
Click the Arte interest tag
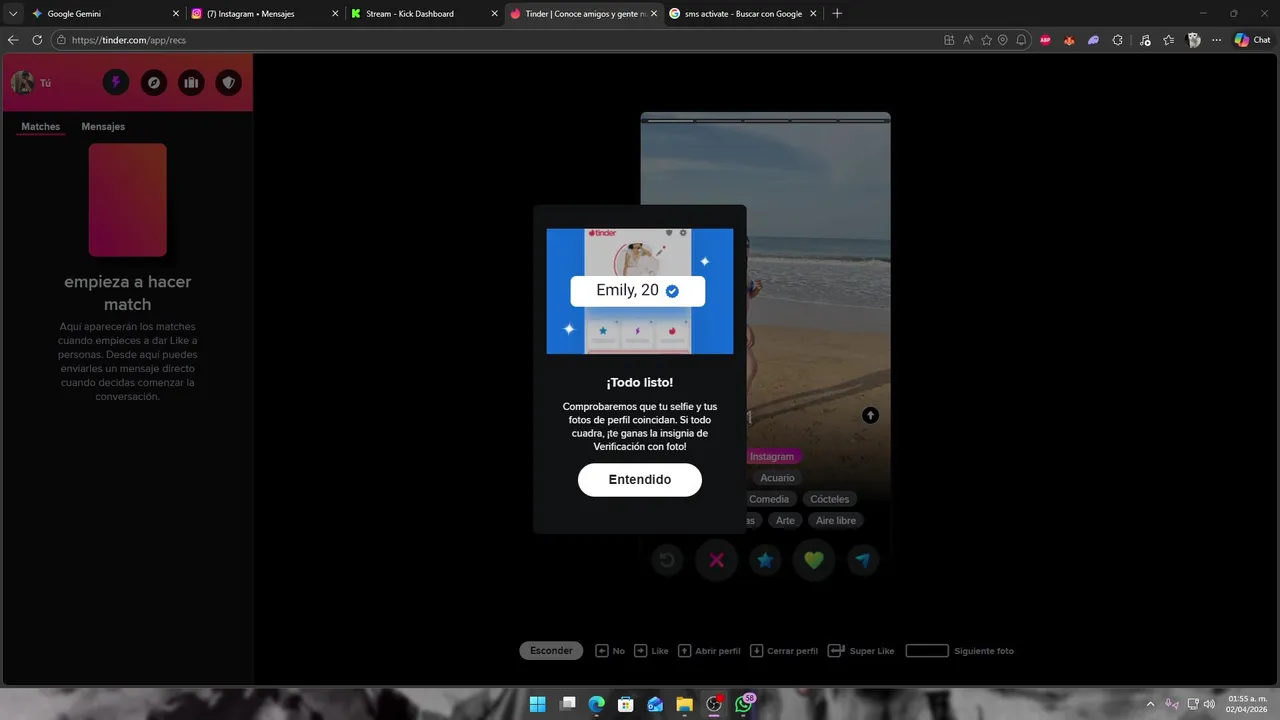point(785,520)
